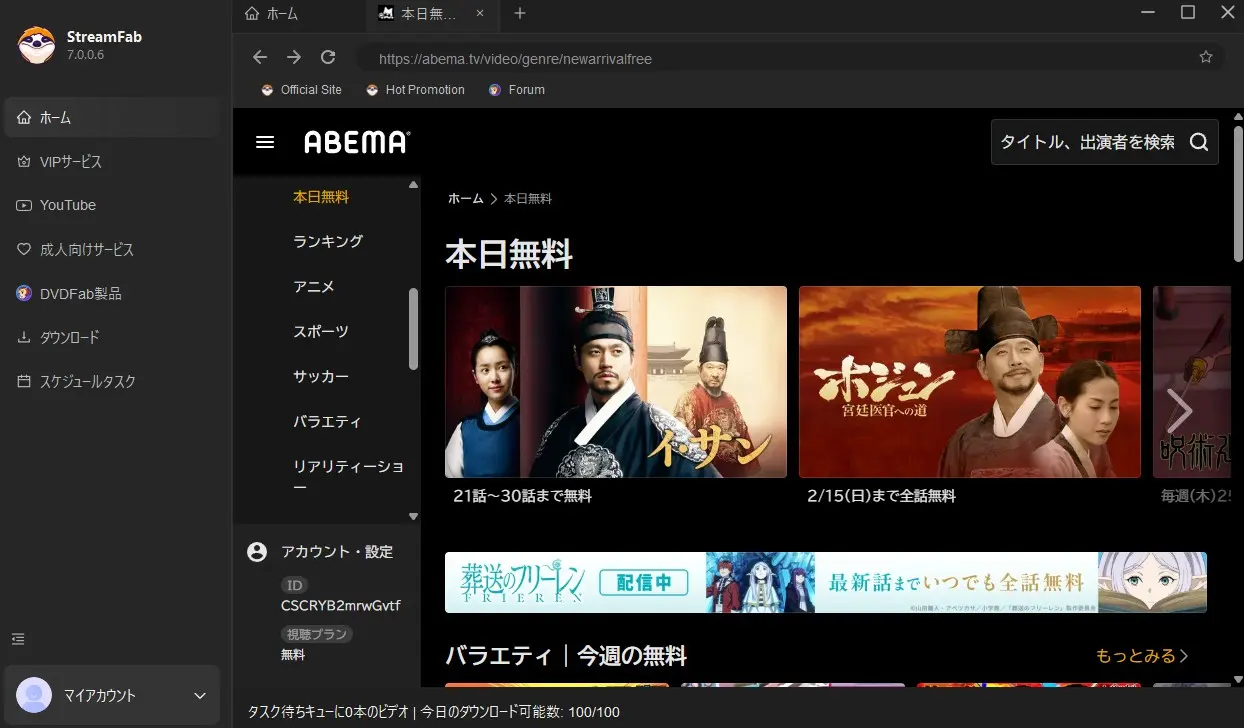Reload the page with refresh icon

click(x=328, y=57)
